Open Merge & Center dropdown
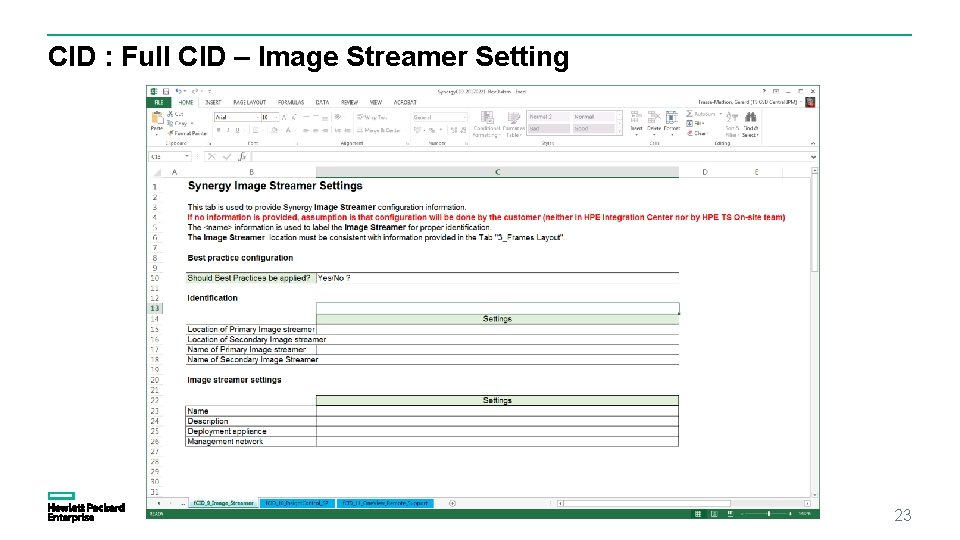This screenshot has width=960, height=540. tap(403, 130)
